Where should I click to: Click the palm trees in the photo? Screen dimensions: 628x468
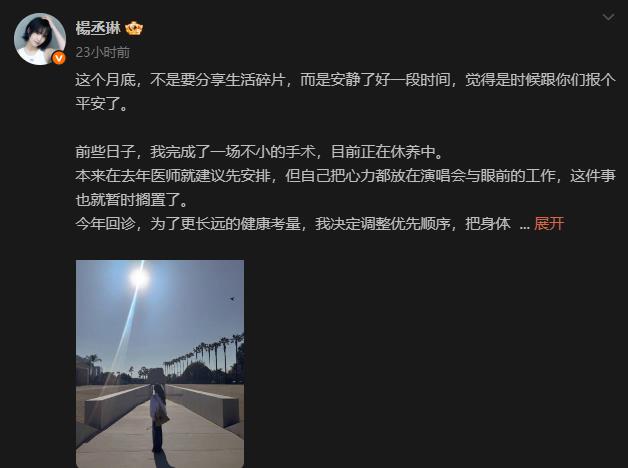203,354
